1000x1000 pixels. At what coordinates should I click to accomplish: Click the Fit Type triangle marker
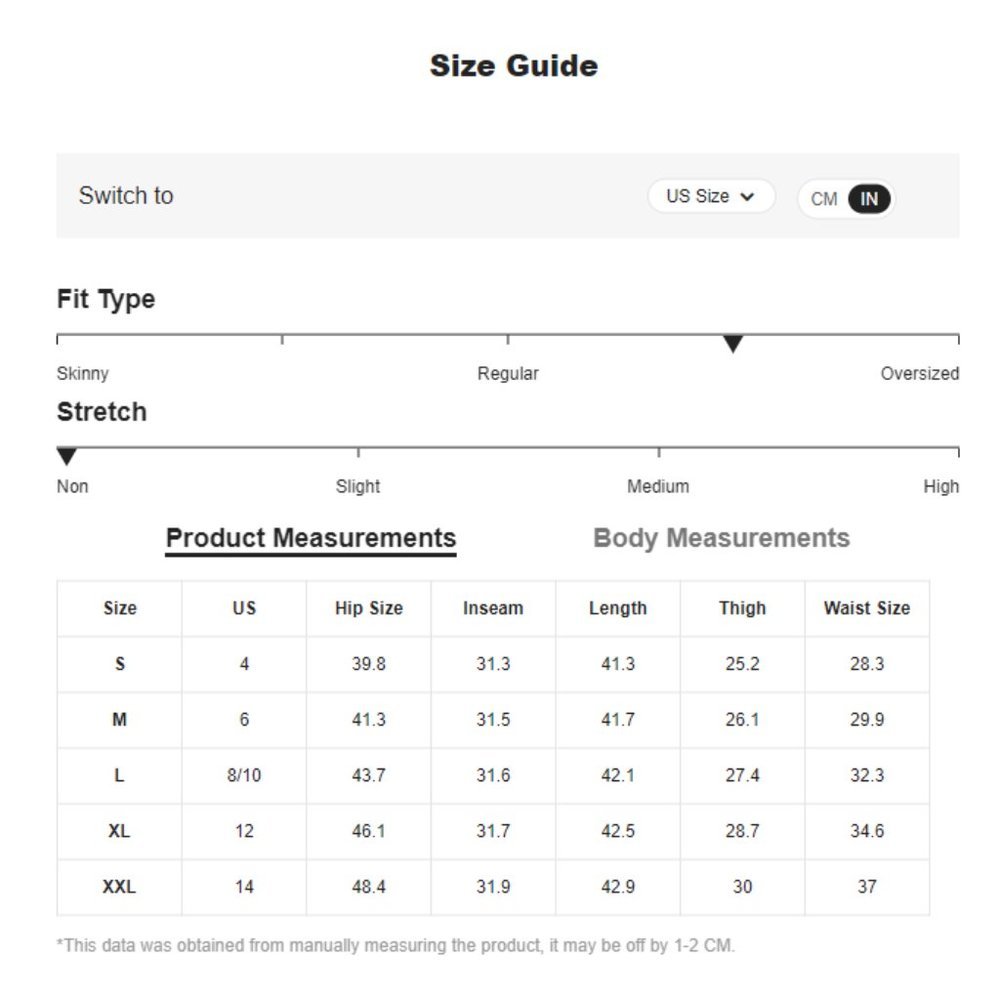tap(733, 345)
